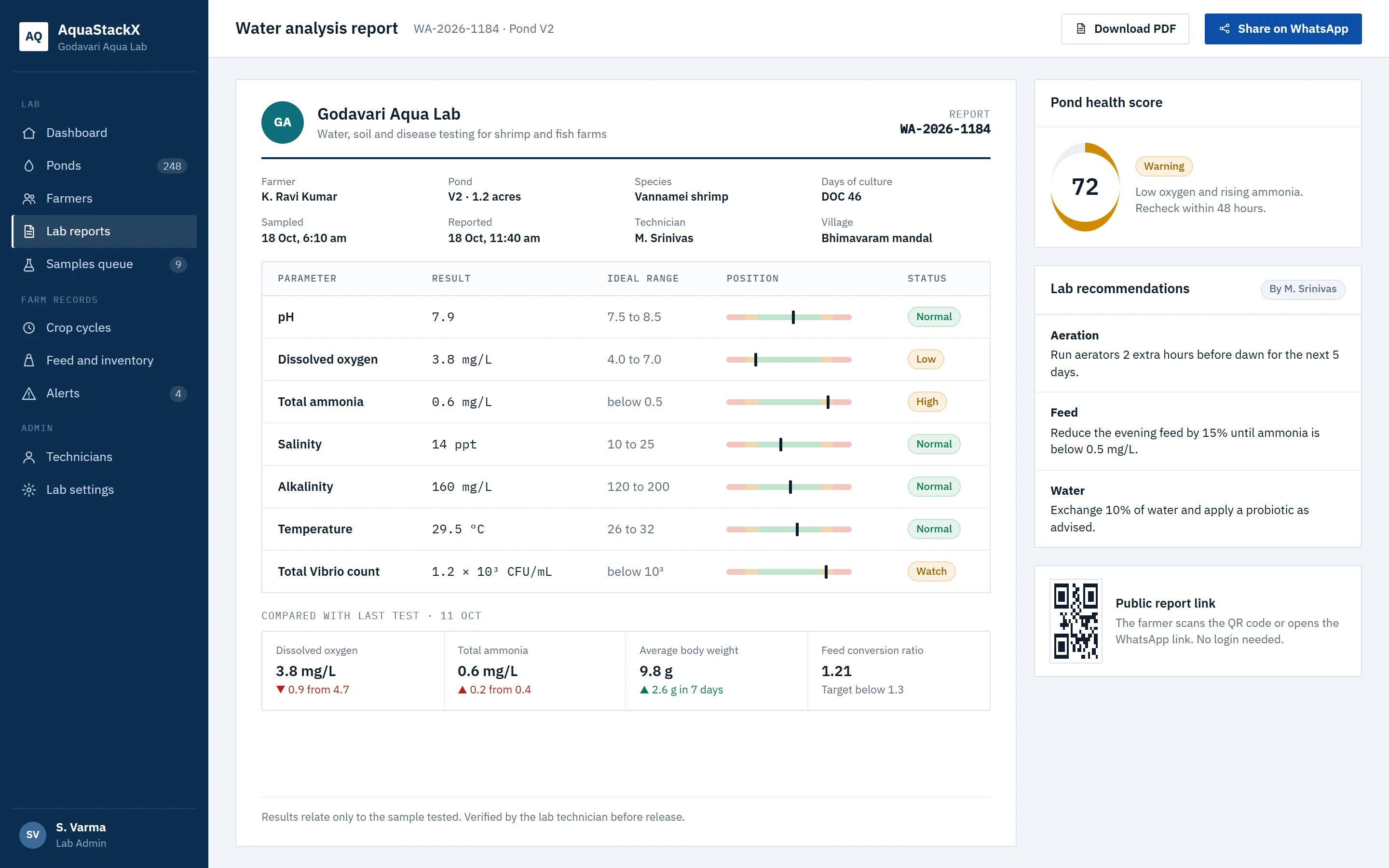Click the Lab settings gear icon
The width and height of the screenshot is (1389, 868).
coord(29,489)
